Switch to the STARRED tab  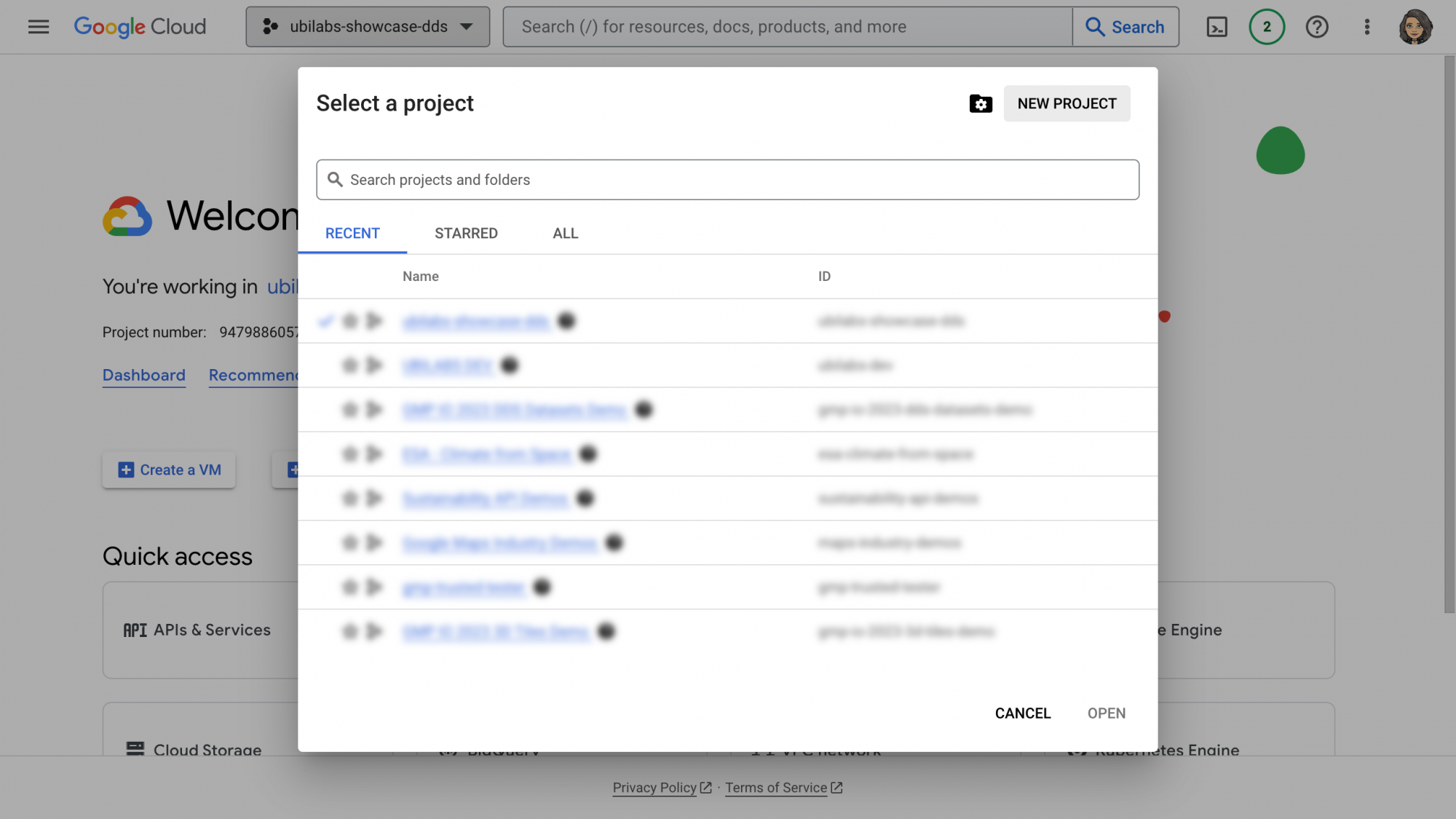(466, 233)
